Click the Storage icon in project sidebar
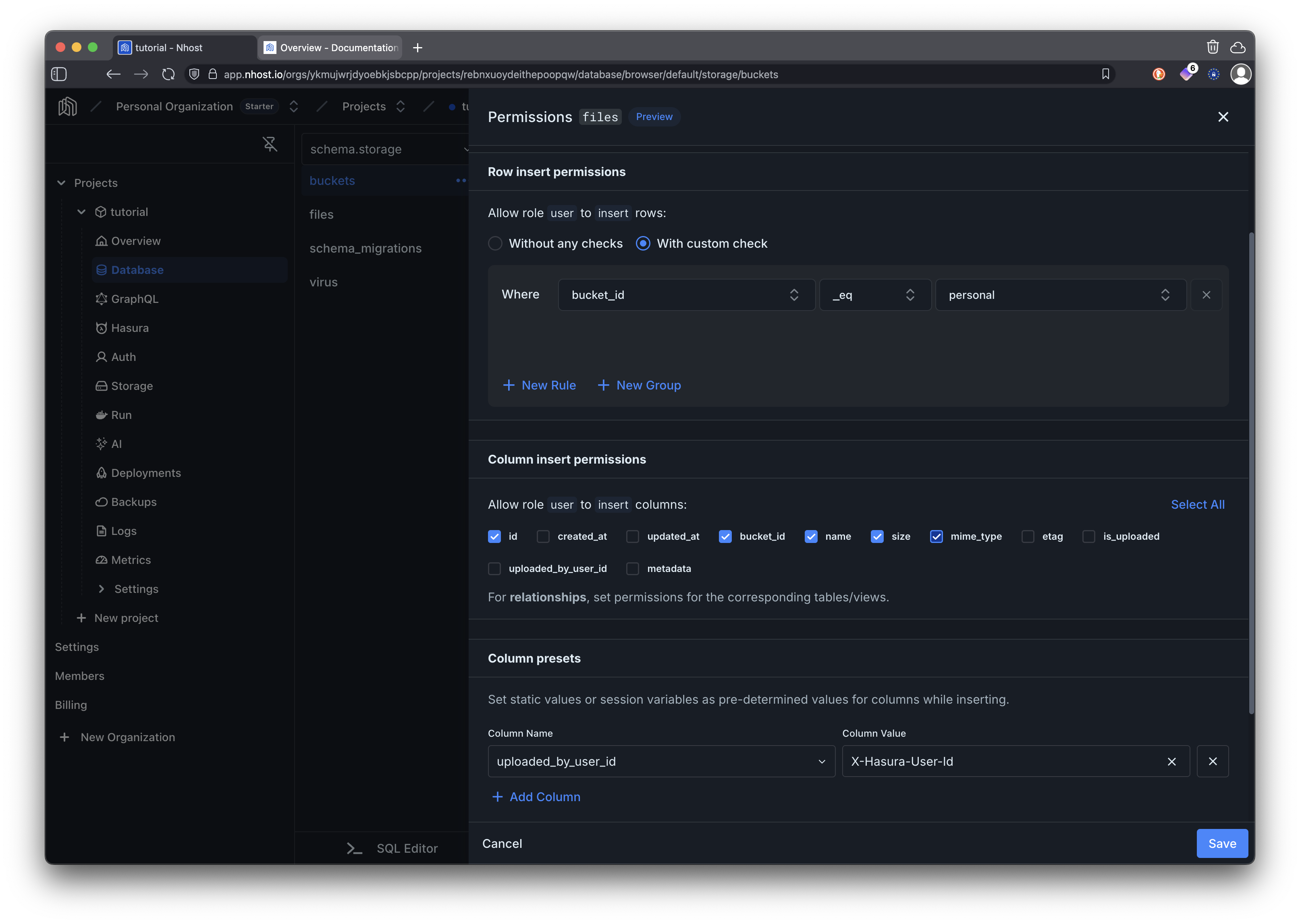 (101, 386)
